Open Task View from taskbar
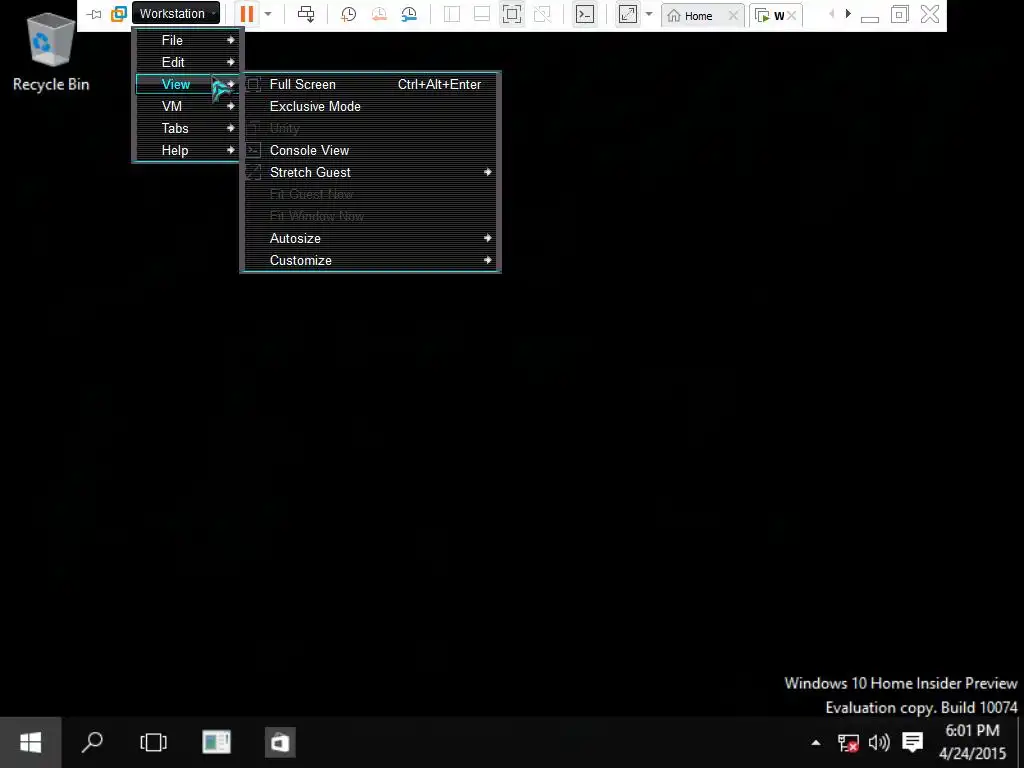This screenshot has width=1024, height=768. click(153, 743)
